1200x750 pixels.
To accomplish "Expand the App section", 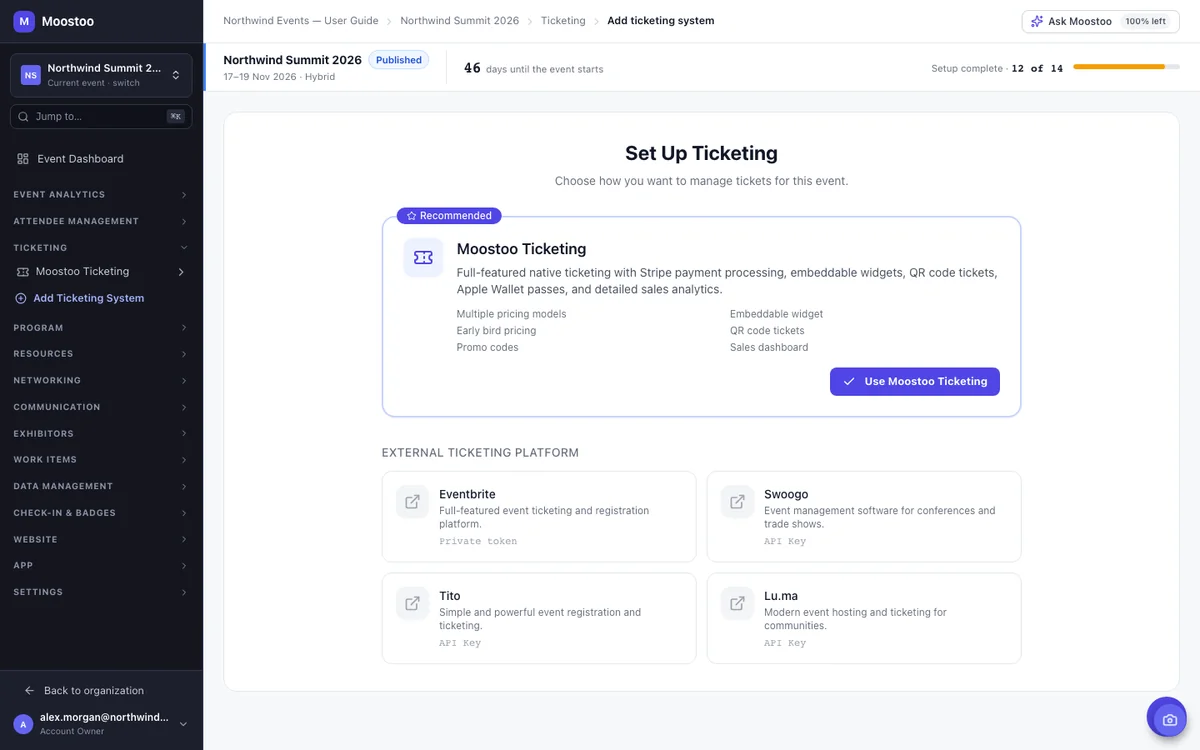I will click(x=101, y=566).
